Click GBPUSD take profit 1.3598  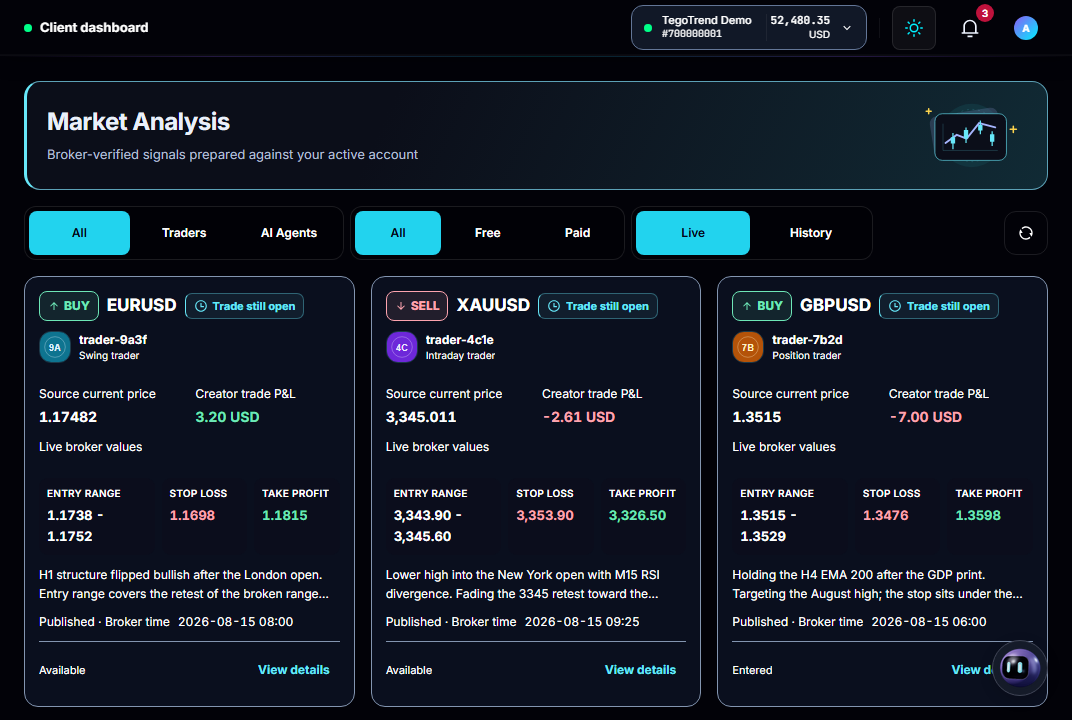[x=978, y=516]
